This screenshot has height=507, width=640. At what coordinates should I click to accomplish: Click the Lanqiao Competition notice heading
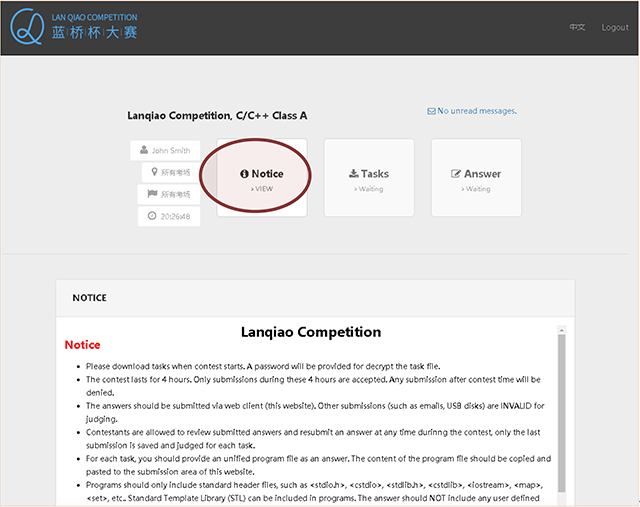tap(310, 332)
